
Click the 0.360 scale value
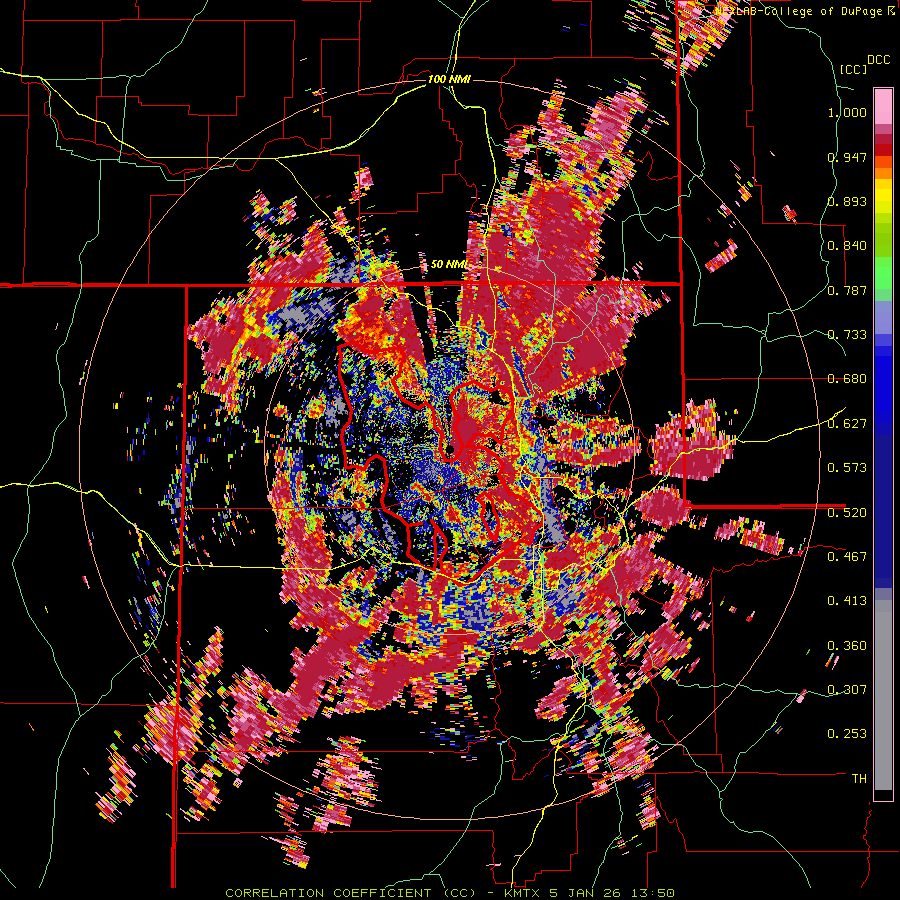[x=847, y=646]
